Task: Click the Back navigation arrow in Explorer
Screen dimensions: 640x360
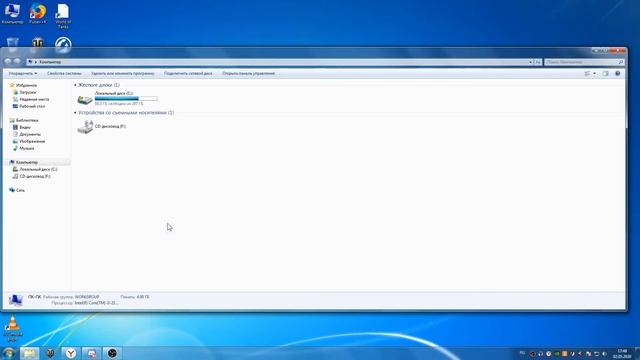Action: [x=8, y=62]
